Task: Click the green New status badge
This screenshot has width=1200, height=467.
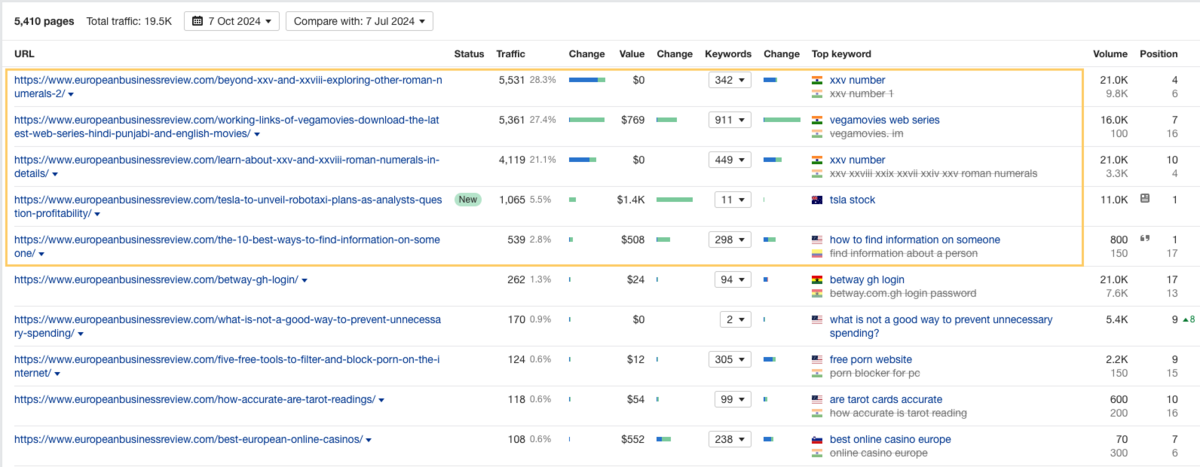Action: point(467,200)
